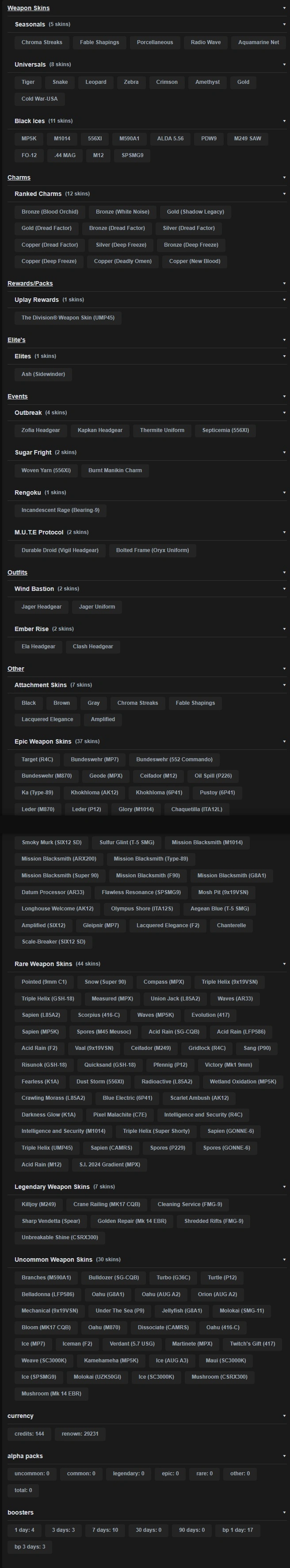Viewport: 290px width, 1568px height.
Task: Select the ALDA 5.56 Black Ice tag
Action: [170, 139]
